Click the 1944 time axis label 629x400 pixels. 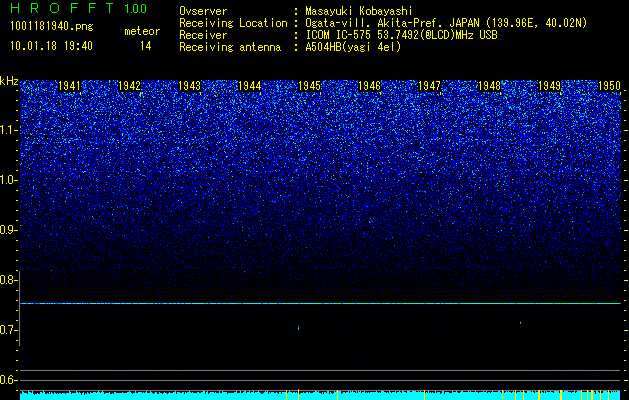[250, 86]
